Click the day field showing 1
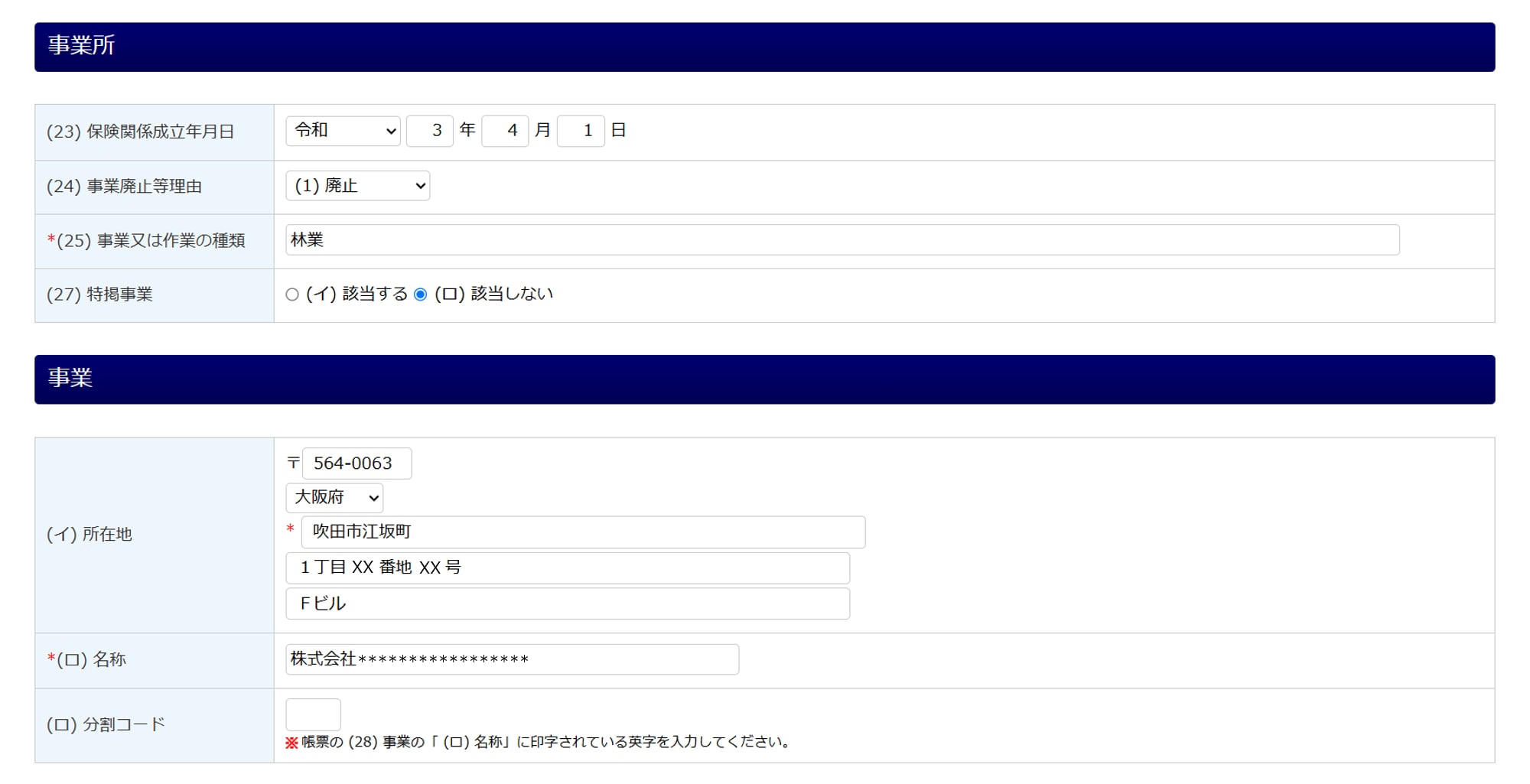The height and width of the screenshot is (784, 1530). coord(581,131)
